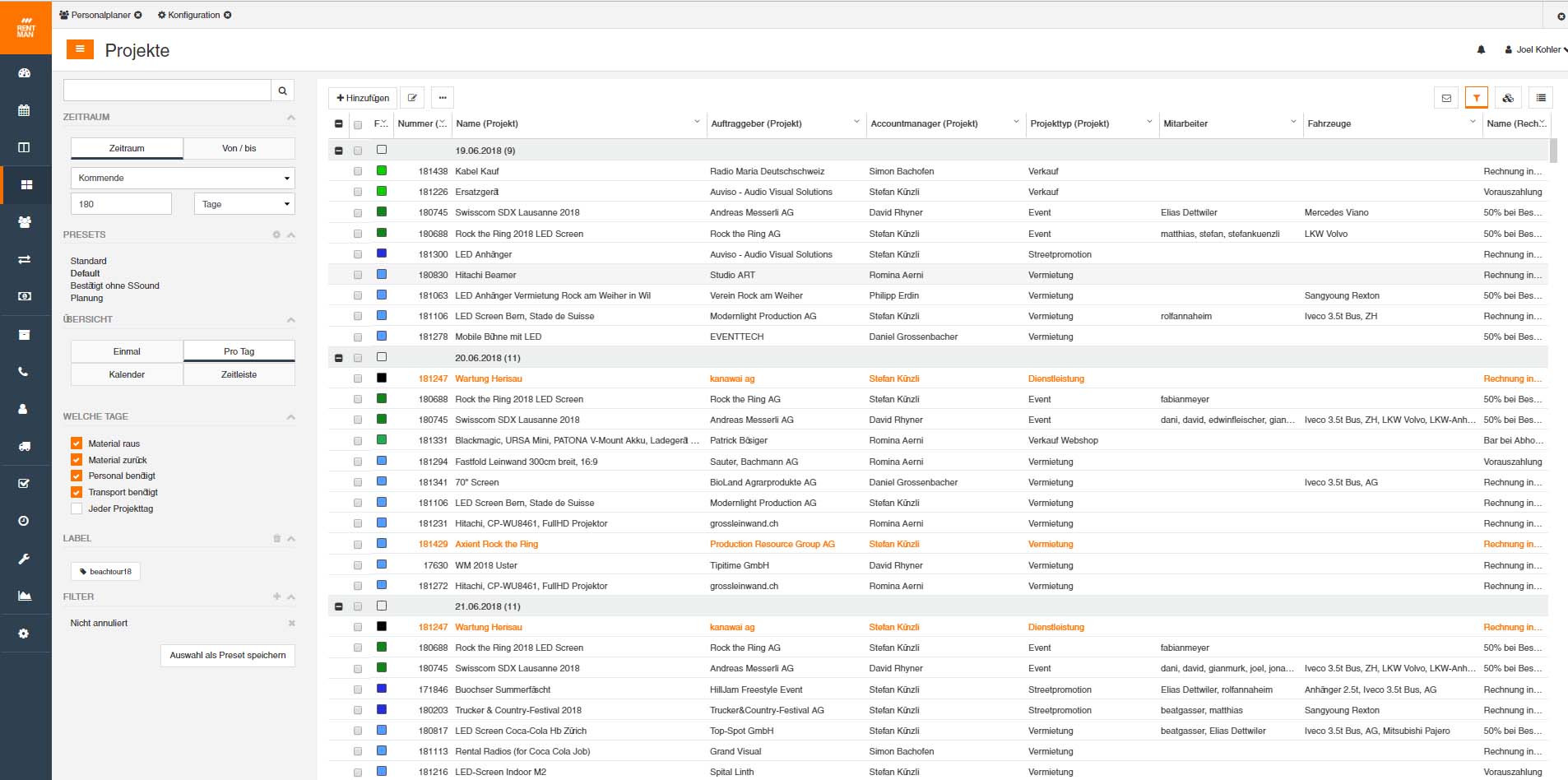The height and width of the screenshot is (780, 1568).
Task: Collapse the Übersicht section chevron
Action: click(291, 319)
